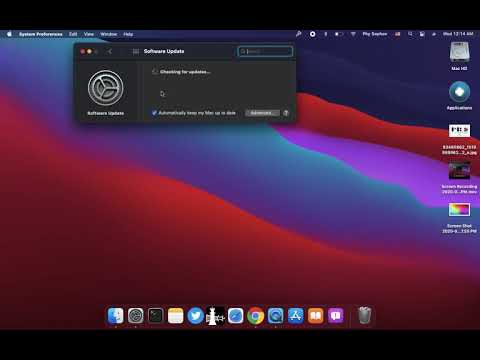This screenshot has height=360, width=480.
Task: Launch Books from the Dock
Action: (316, 315)
